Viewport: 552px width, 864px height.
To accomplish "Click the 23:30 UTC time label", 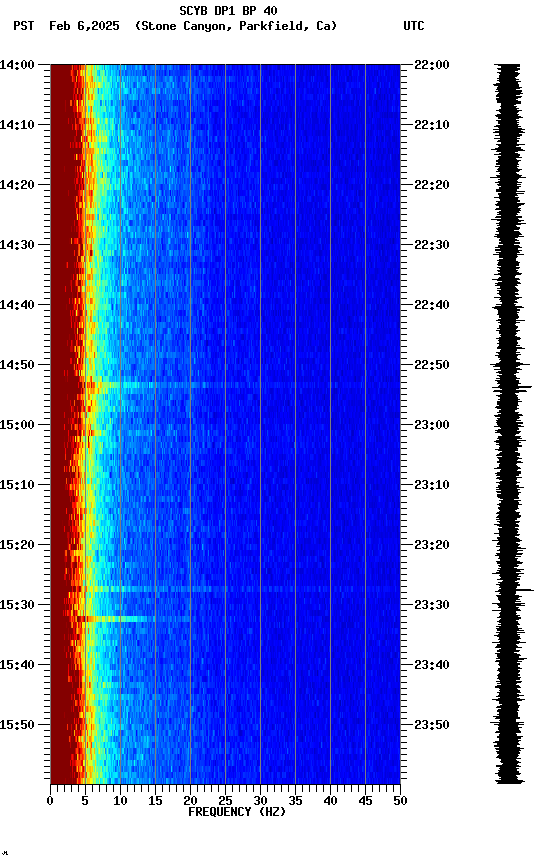I will tap(432, 605).
